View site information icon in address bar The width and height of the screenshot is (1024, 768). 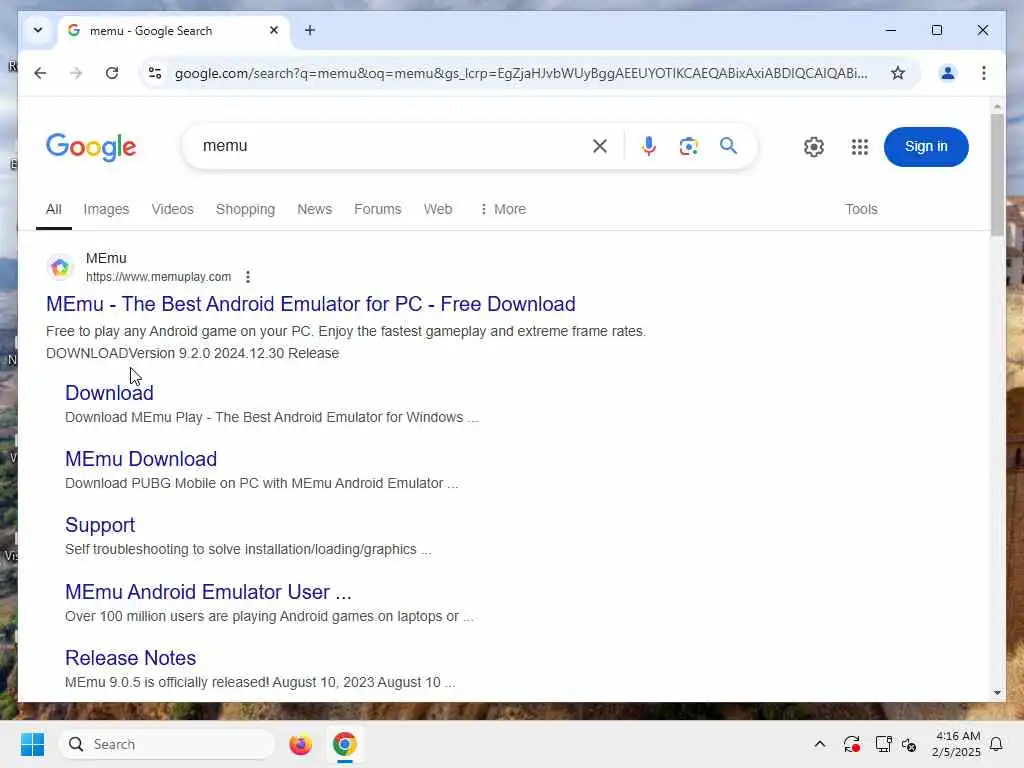click(x=155, y=72)
